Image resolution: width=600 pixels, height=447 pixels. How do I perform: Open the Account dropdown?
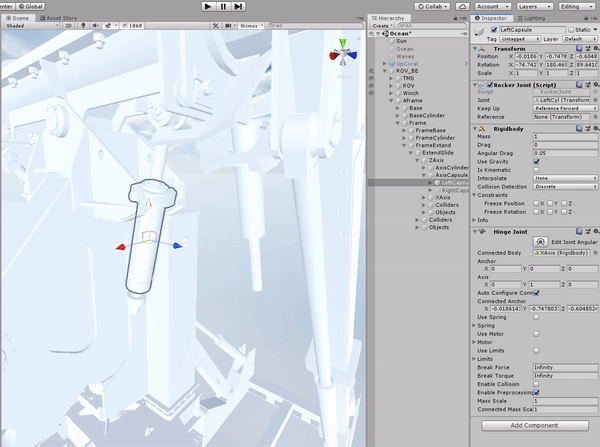(492, 7)
